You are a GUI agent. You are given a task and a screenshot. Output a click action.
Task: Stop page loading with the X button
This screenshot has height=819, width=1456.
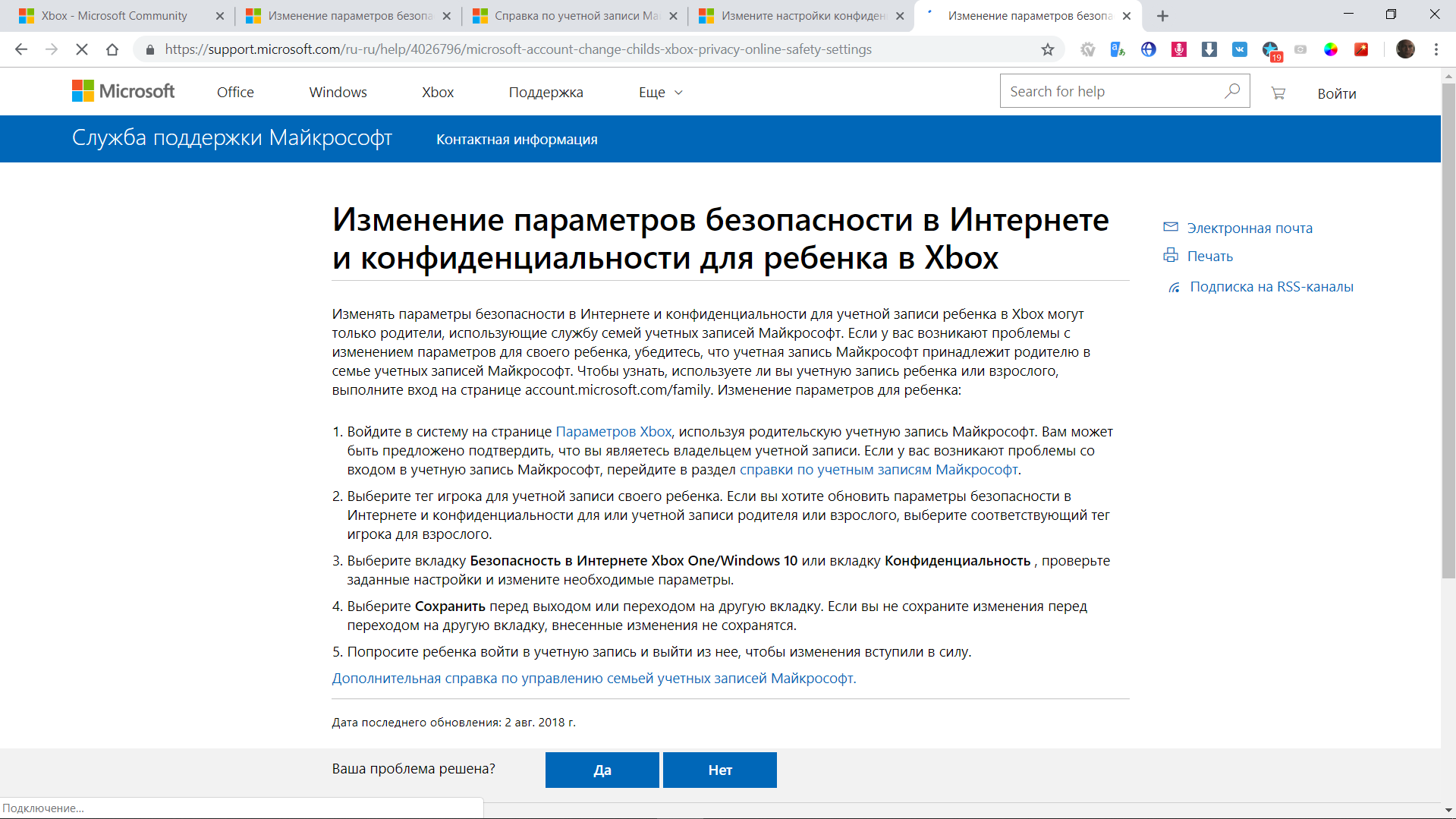pos(82,49)
